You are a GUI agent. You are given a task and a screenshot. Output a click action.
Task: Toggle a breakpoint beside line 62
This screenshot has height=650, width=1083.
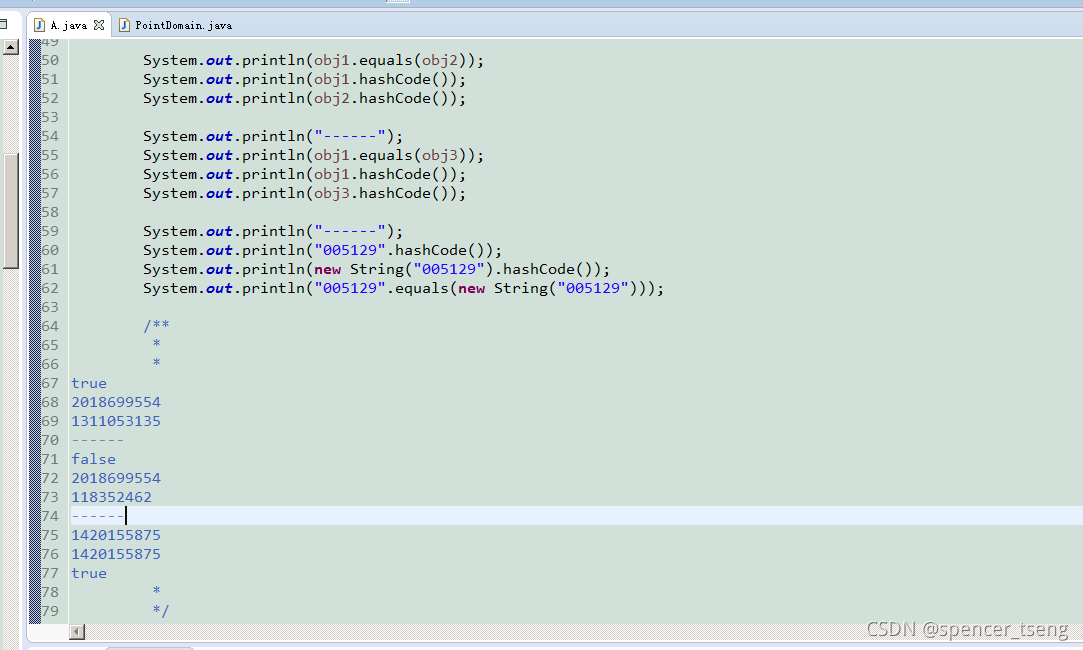[35, 288]
